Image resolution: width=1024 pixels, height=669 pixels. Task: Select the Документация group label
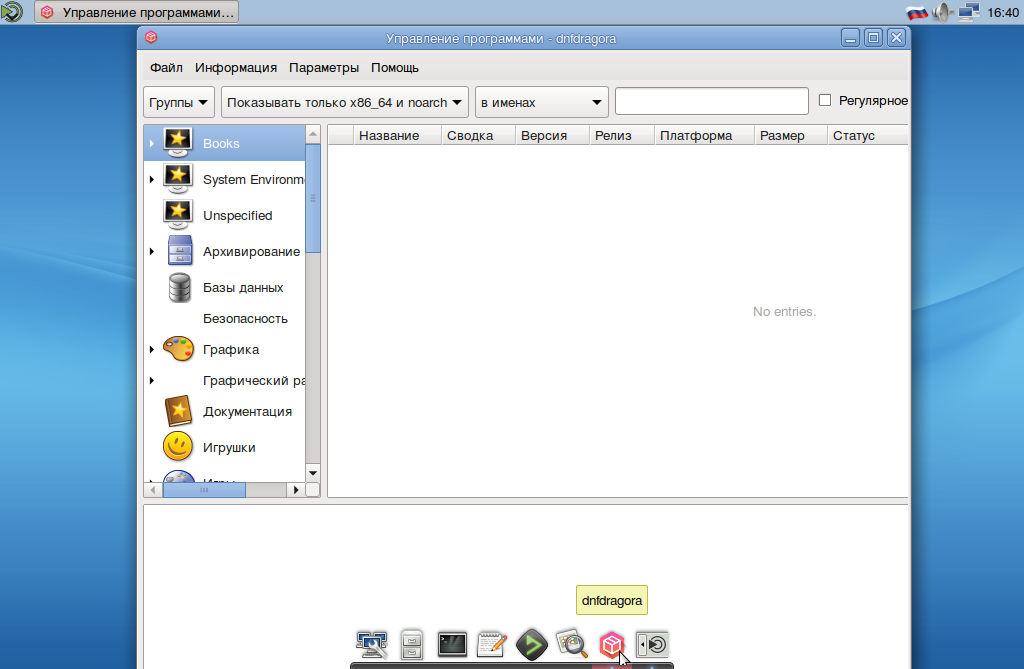[x=248, y=412]
